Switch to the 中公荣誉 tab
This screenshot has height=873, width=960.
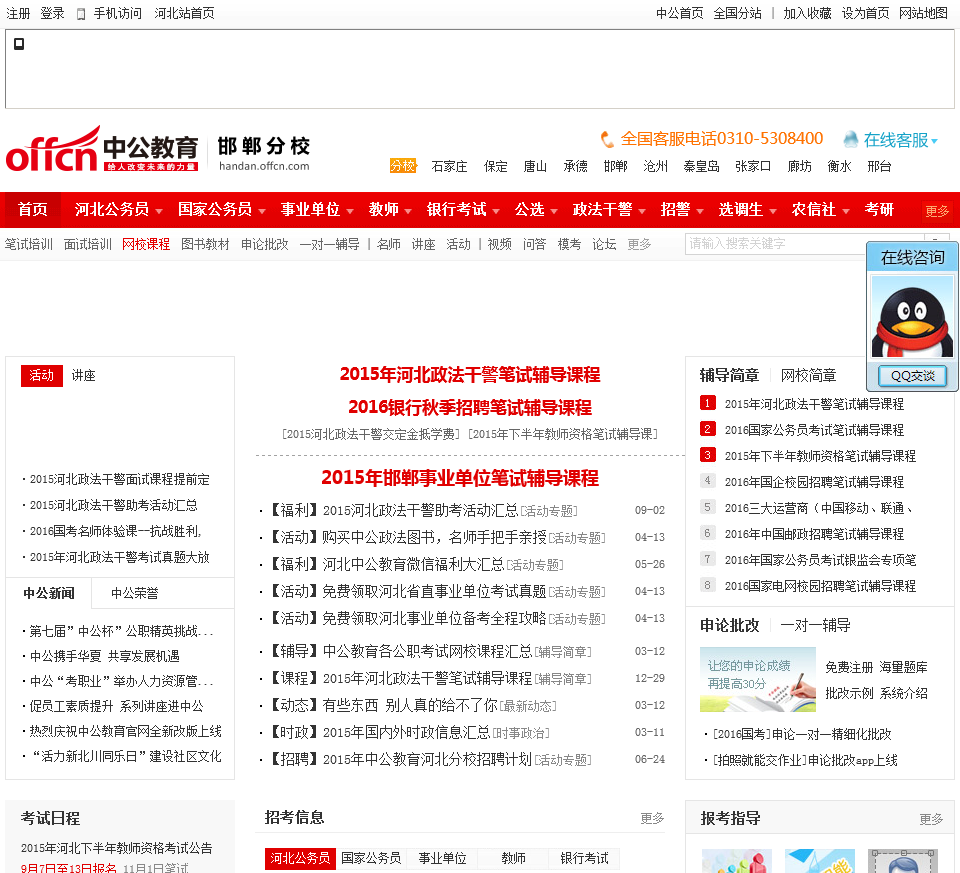(x=135, y=593)
